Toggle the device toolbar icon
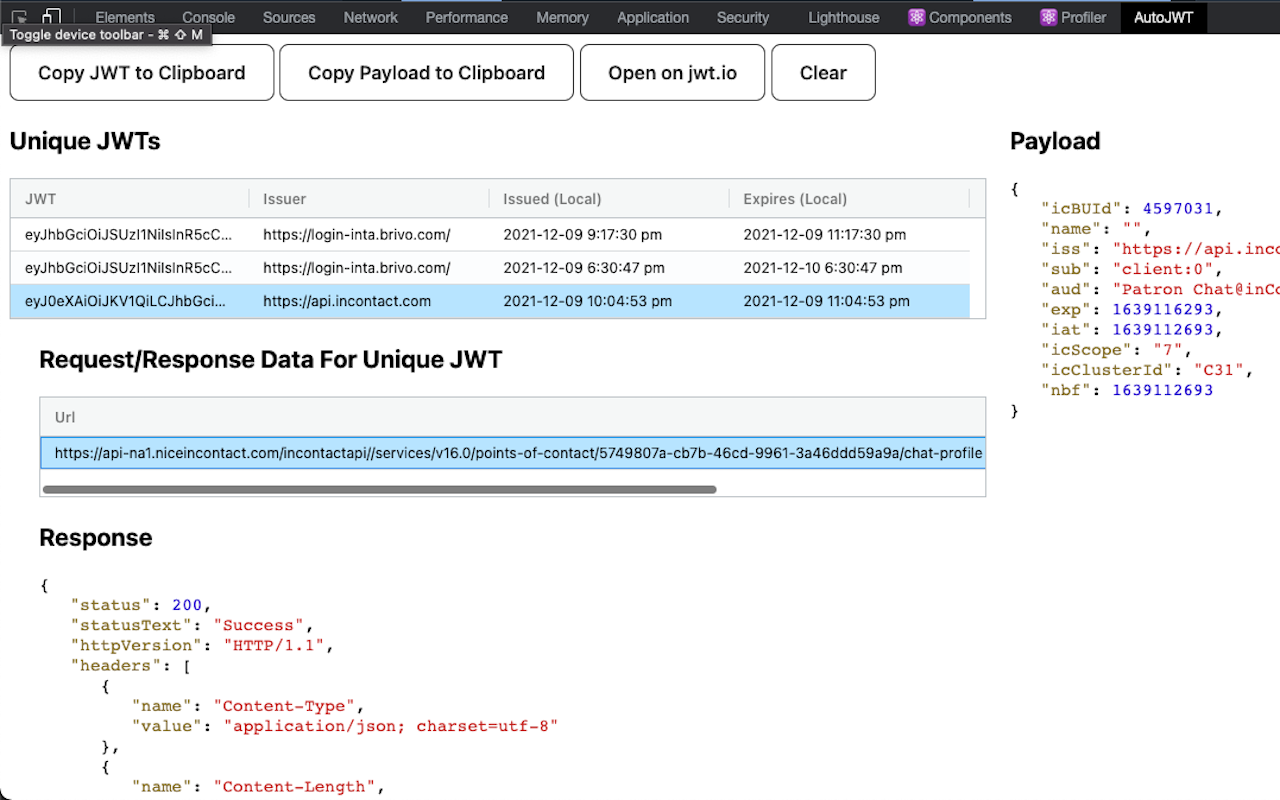This screenshot has height=800, width=1280. 52,16
